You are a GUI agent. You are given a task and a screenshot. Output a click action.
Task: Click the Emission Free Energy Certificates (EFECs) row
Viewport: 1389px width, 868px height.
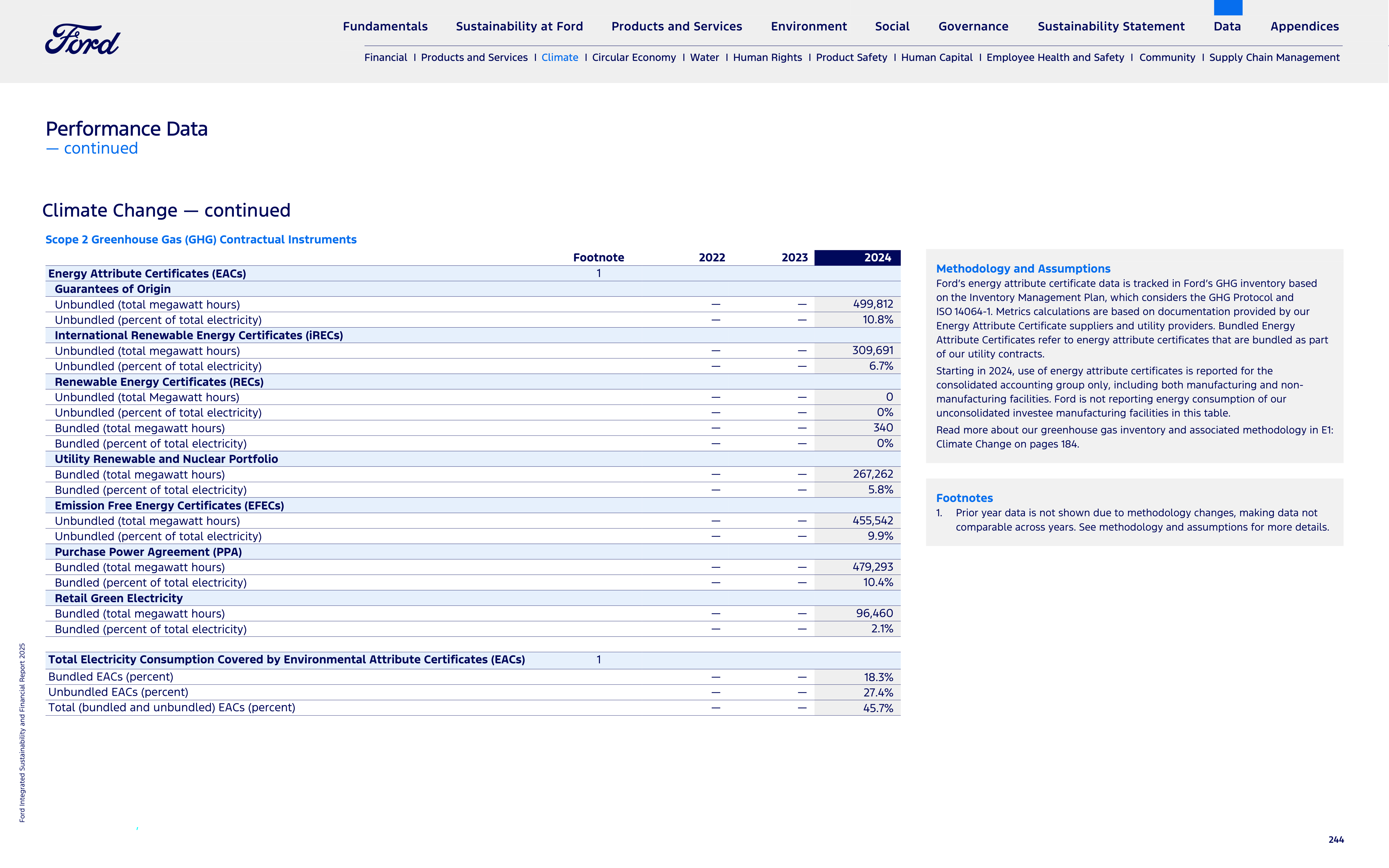473,505
